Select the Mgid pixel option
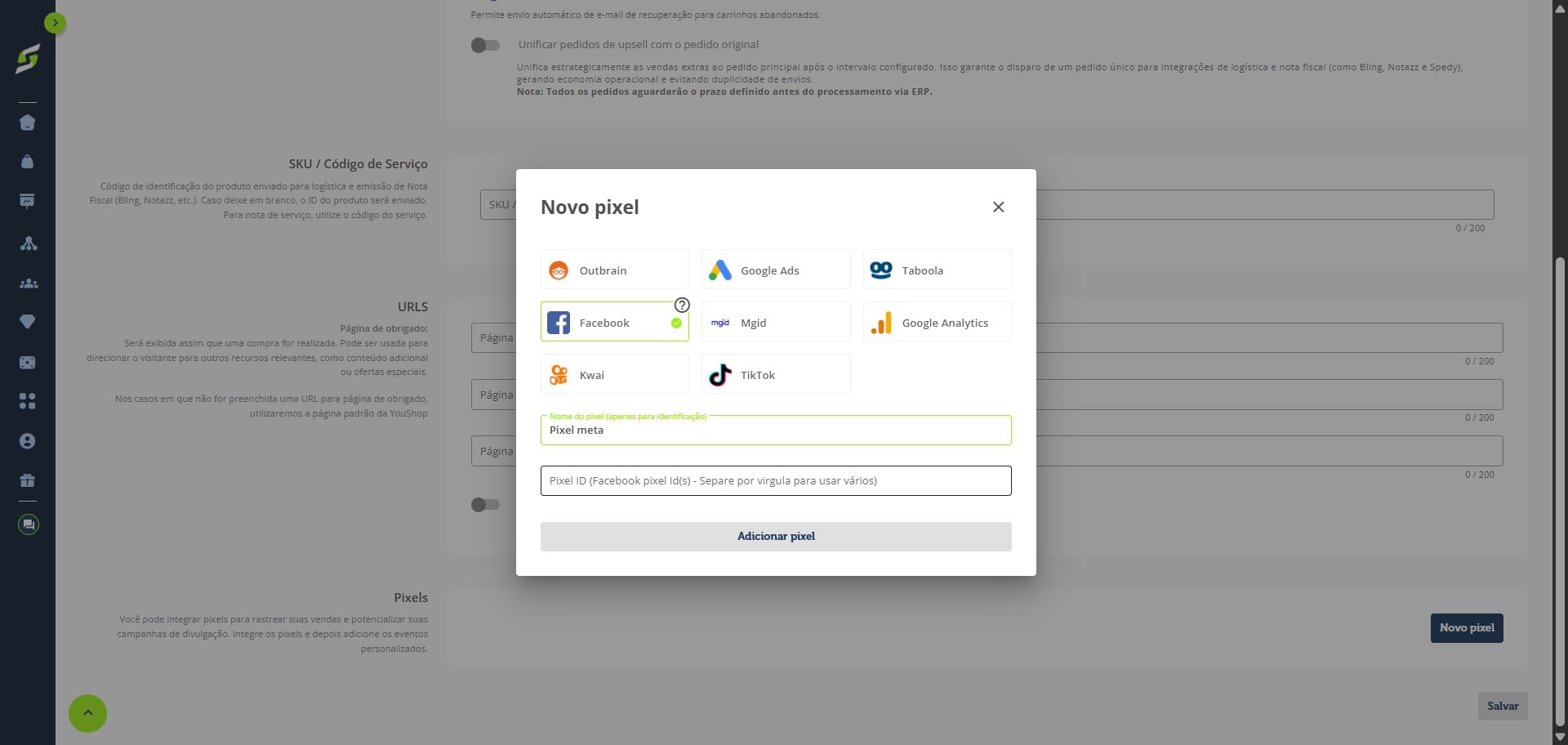Screen dimensions: 1568x745 click(x=776, y=322)
